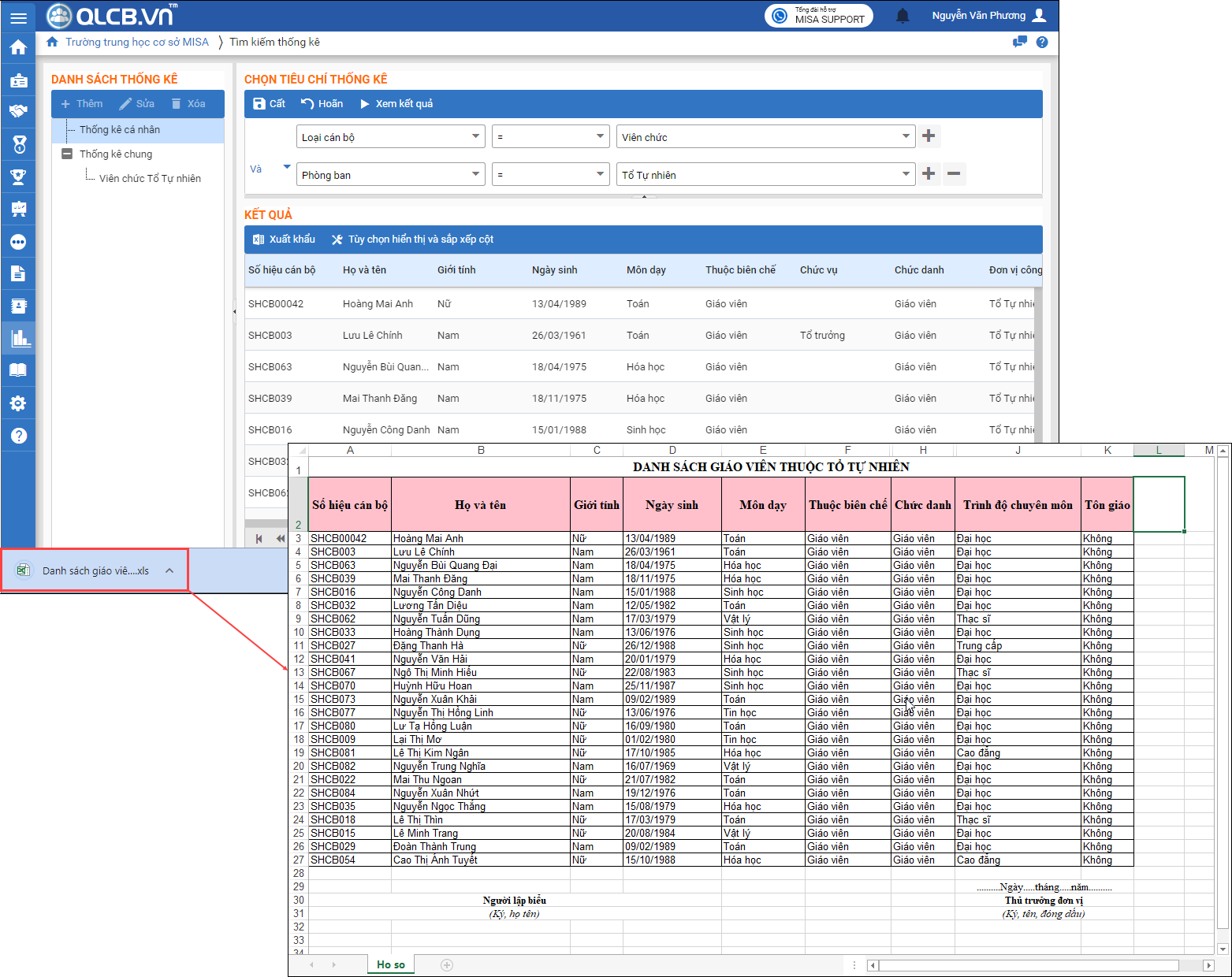The height and width of the screenshot is (977, 1232).
Task: Open the help question mark icon in the breadcrumb bar
Action: tap(1042, 43)
